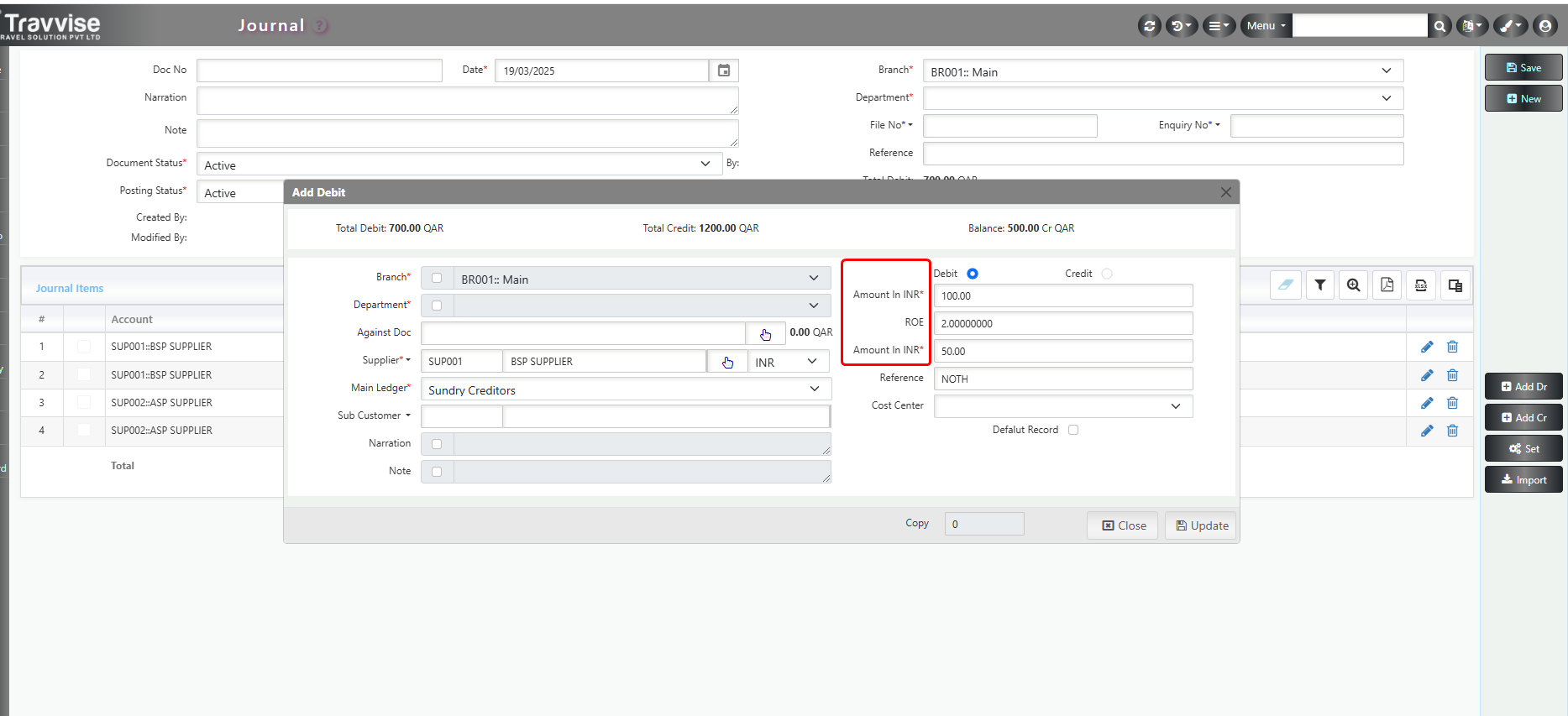Click the Save button
Screen dimensions: 1568x716
[x=1523, y=67]
